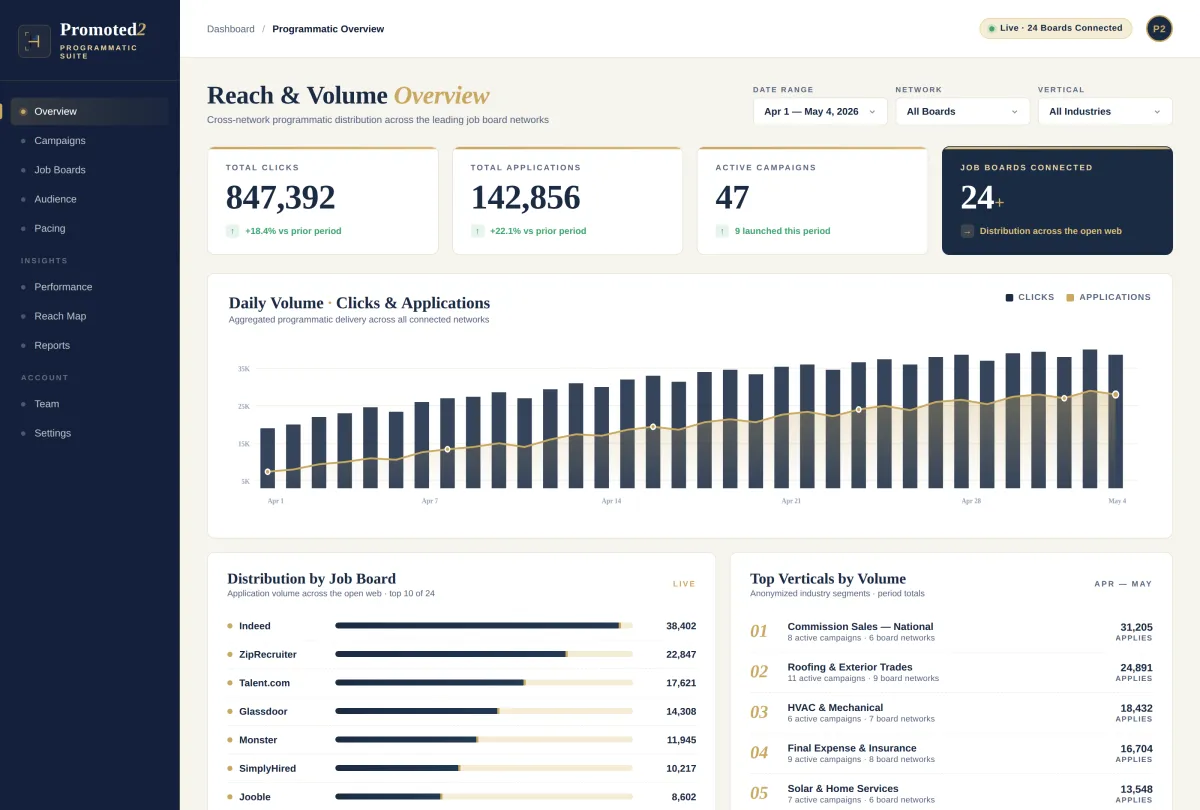Click the Dashboard breadcrumb link
Screen dimensions: 1200x810
click(231, 29)
